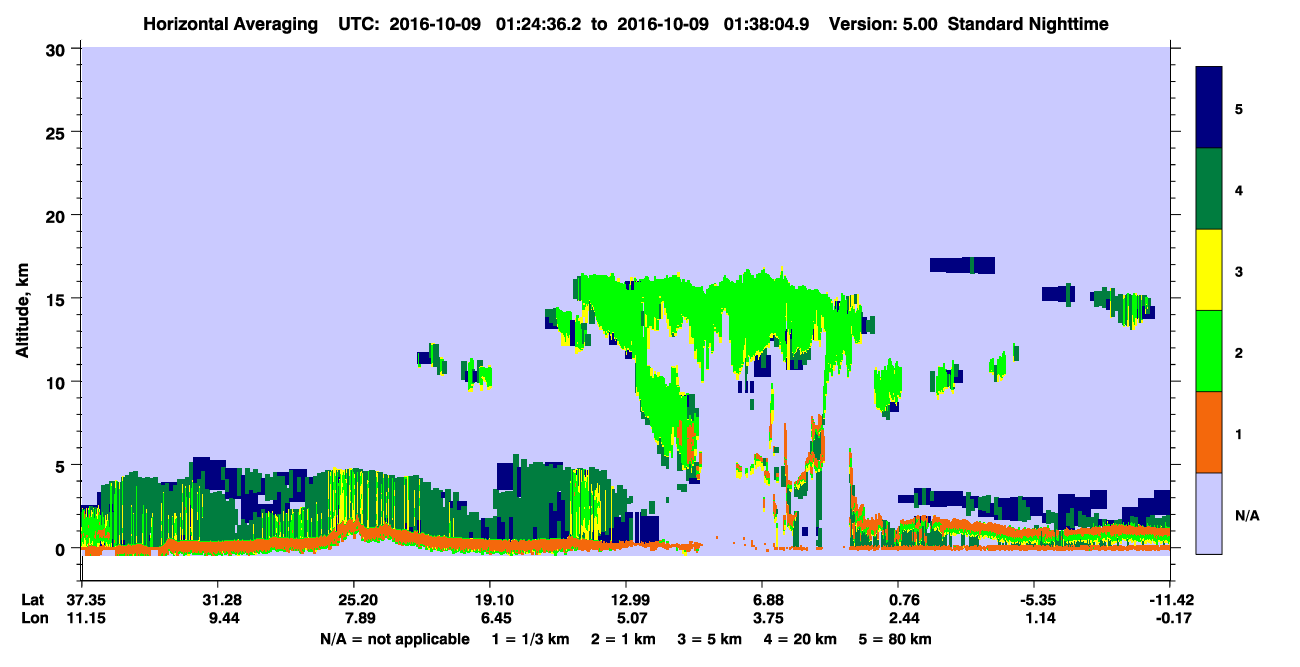Image resolution: width=1300 pixels, height=667 pixels.
Task: Click the "1 = 1/3 km" legend entry
Action: (x=533, y=639)
